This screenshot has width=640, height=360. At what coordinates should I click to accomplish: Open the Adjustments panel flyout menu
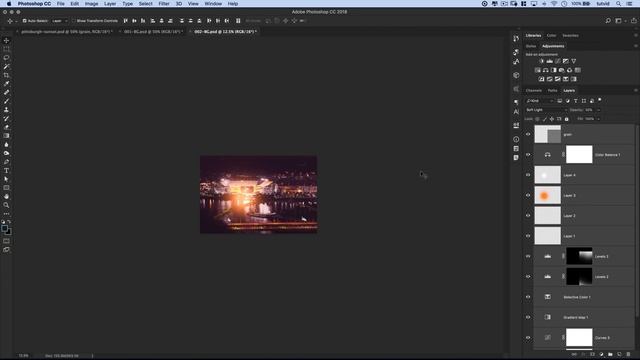(636, 46)
